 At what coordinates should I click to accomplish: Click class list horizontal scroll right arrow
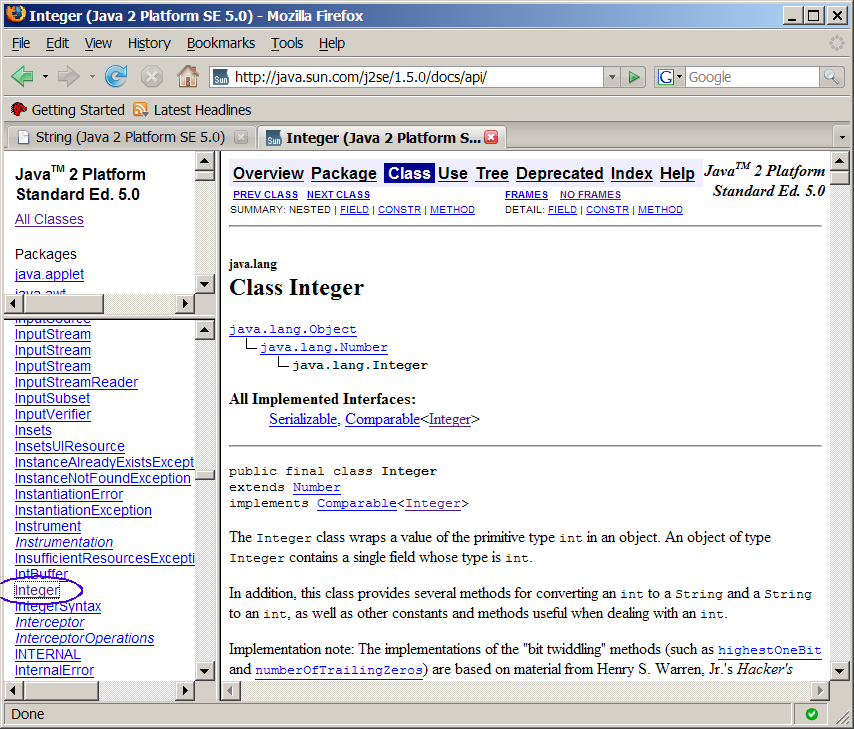pos(185,691)
